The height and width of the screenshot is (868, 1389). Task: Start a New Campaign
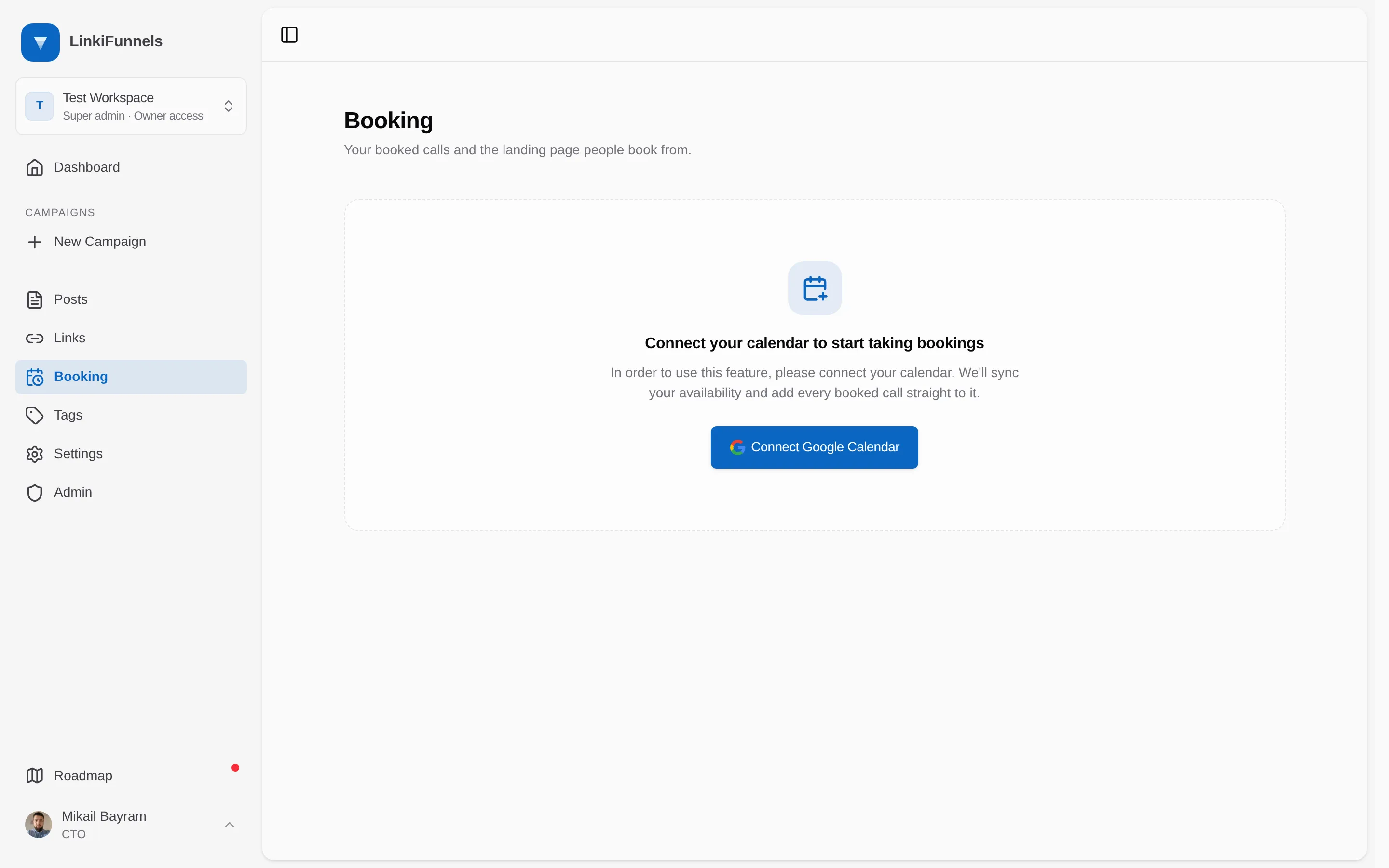[x=131, y=242]
